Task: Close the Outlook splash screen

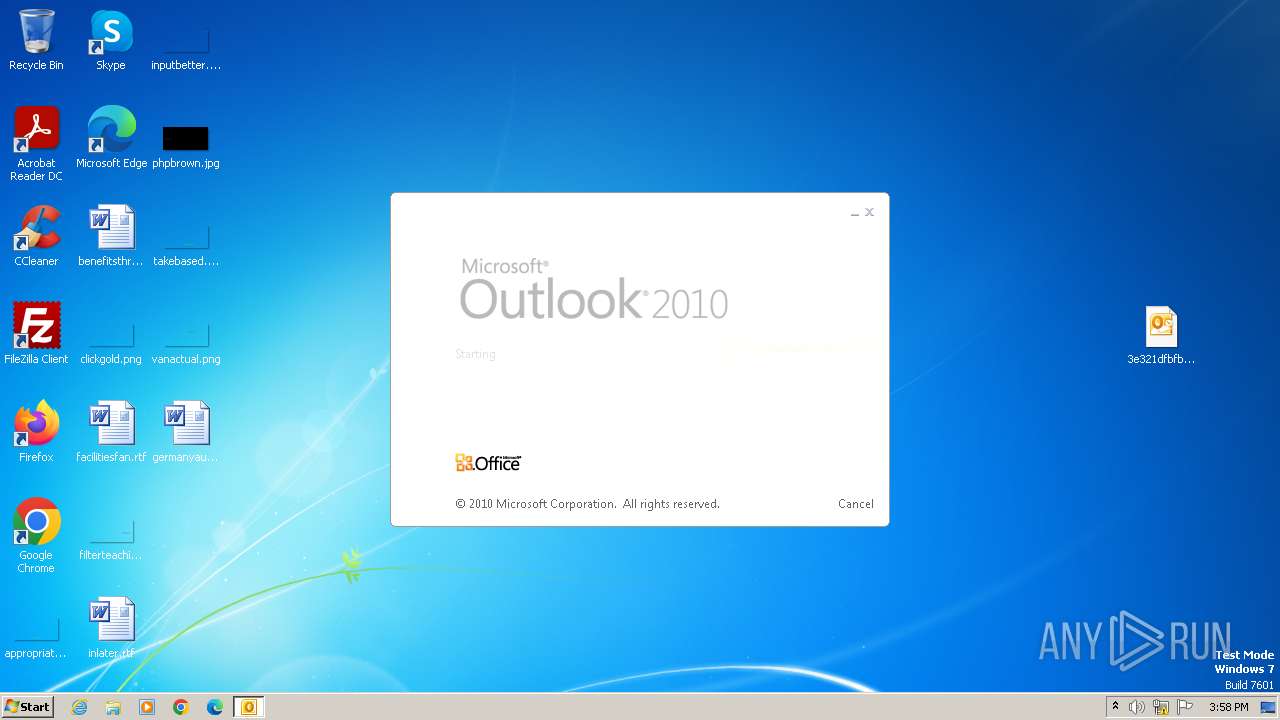Action: point(869,212)
